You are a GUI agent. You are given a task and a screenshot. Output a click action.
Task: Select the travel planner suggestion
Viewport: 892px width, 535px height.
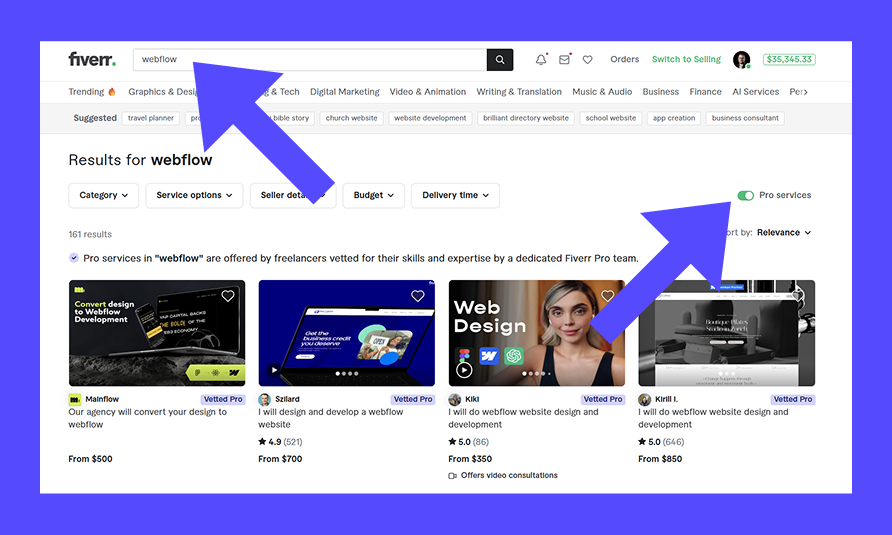pos(151,118)
